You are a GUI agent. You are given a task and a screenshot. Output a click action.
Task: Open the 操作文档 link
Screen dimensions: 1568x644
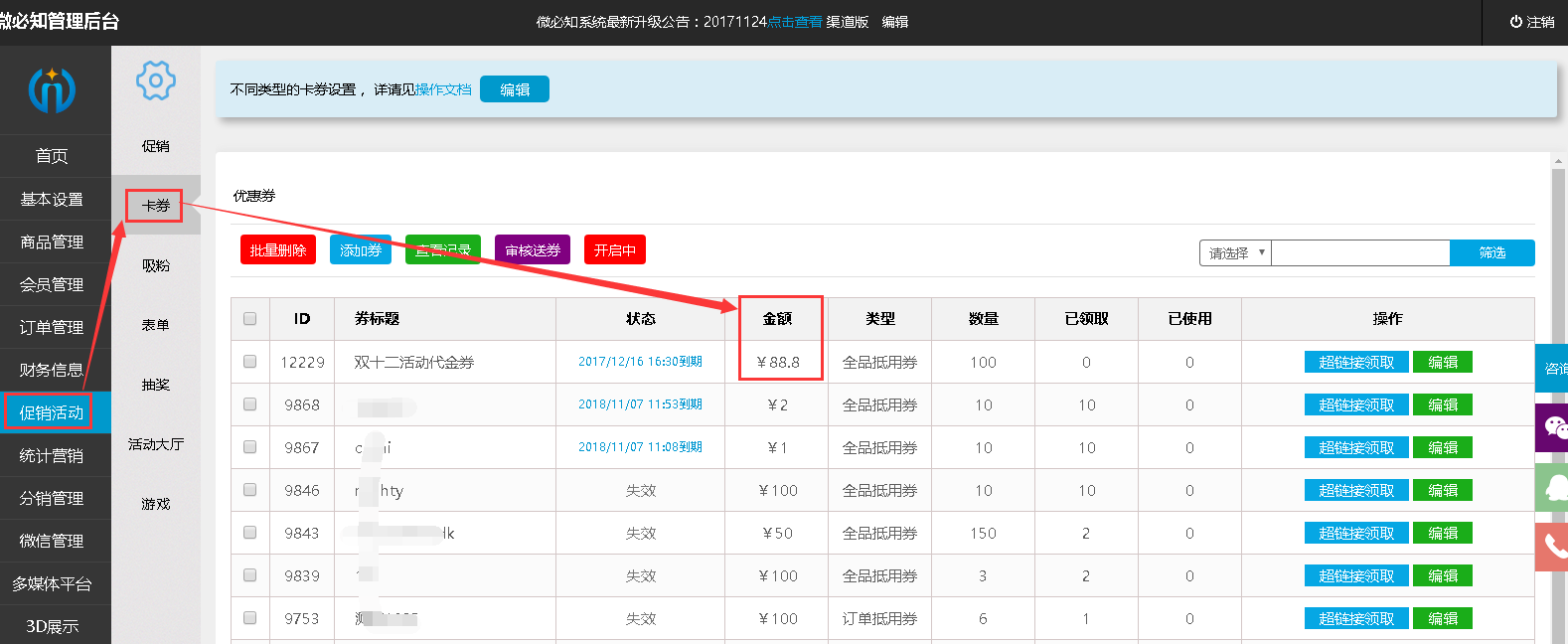(x=443, y=89)
